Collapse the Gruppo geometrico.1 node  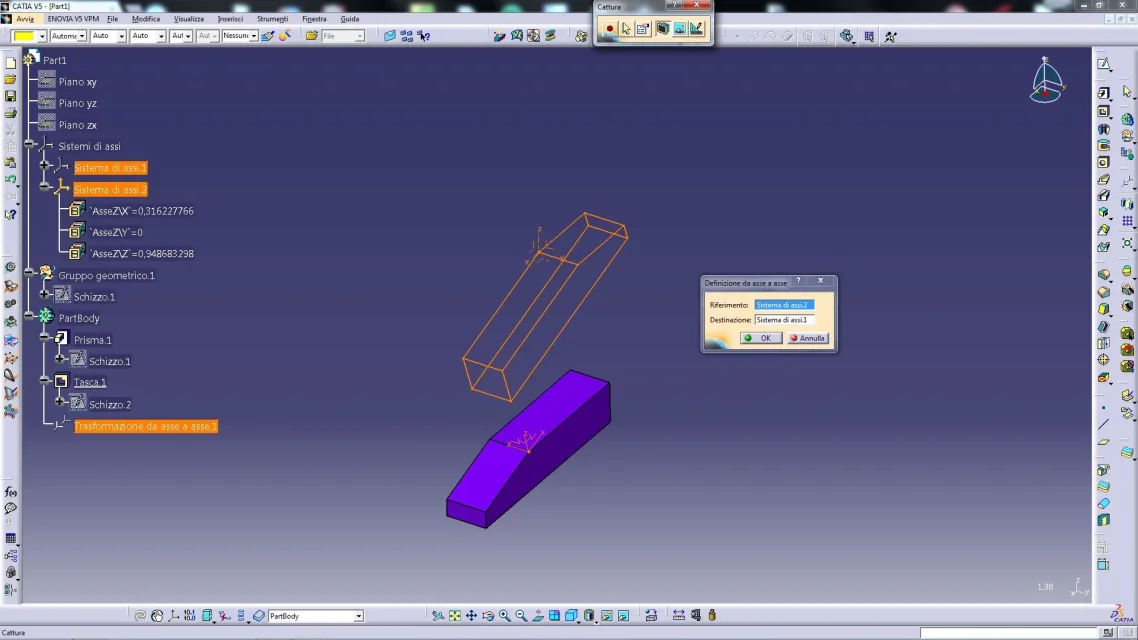29,273
